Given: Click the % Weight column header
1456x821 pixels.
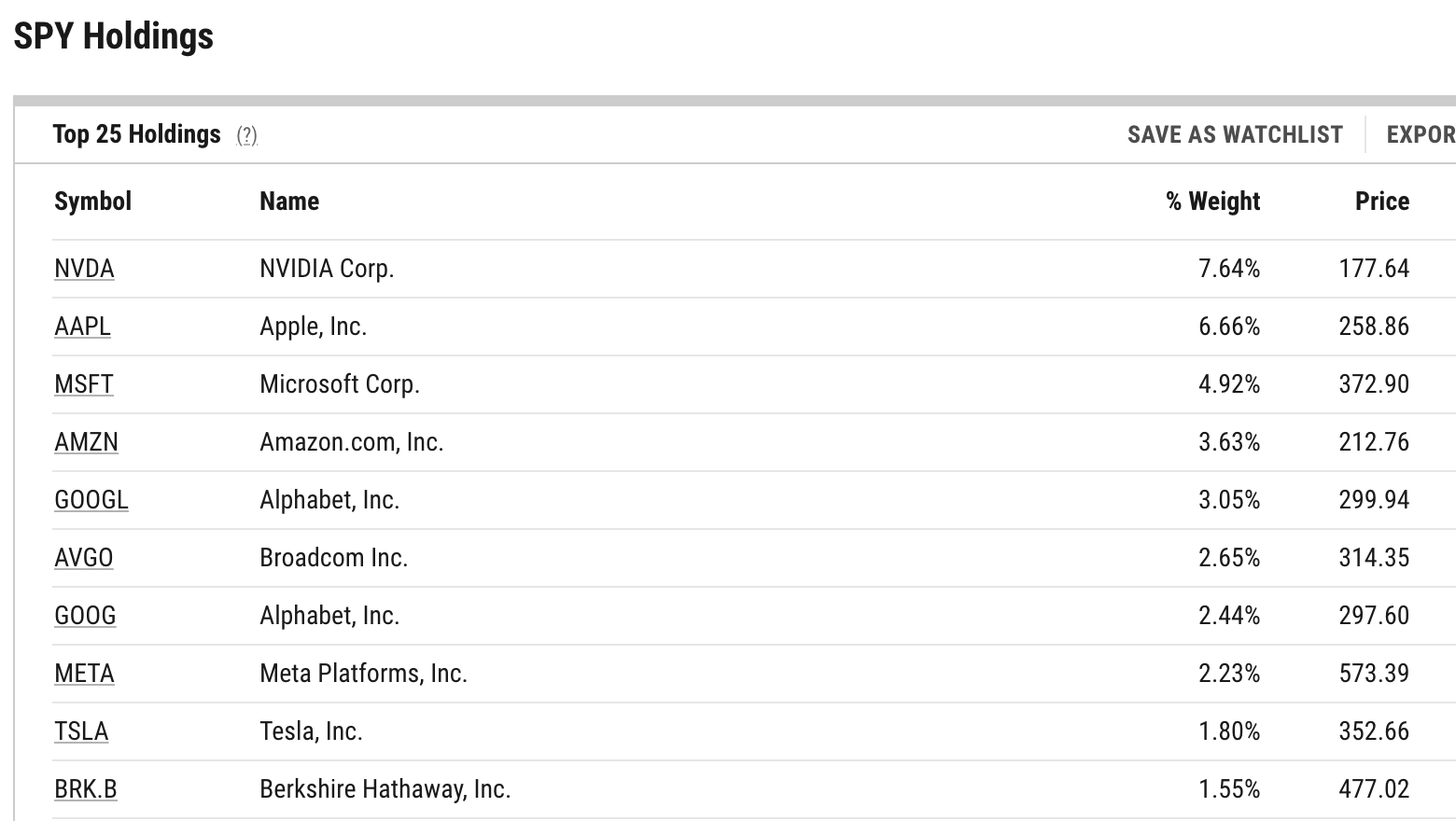Looking at the screenshot, I should 1212,202.
